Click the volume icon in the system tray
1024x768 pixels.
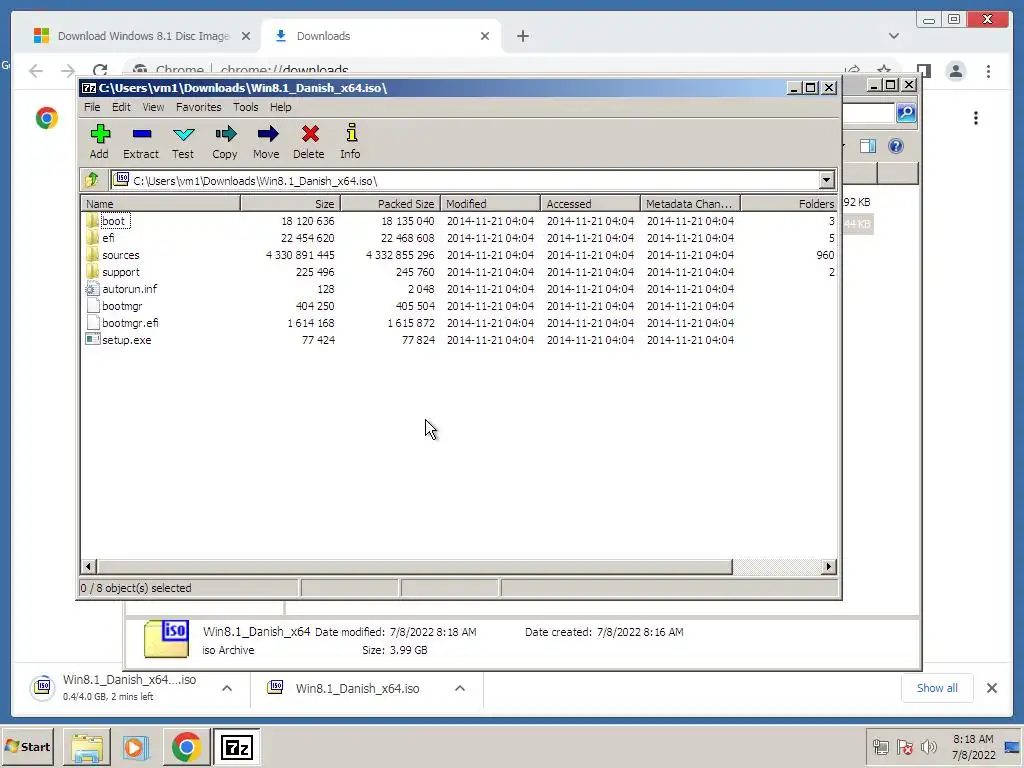coord(928,746)
